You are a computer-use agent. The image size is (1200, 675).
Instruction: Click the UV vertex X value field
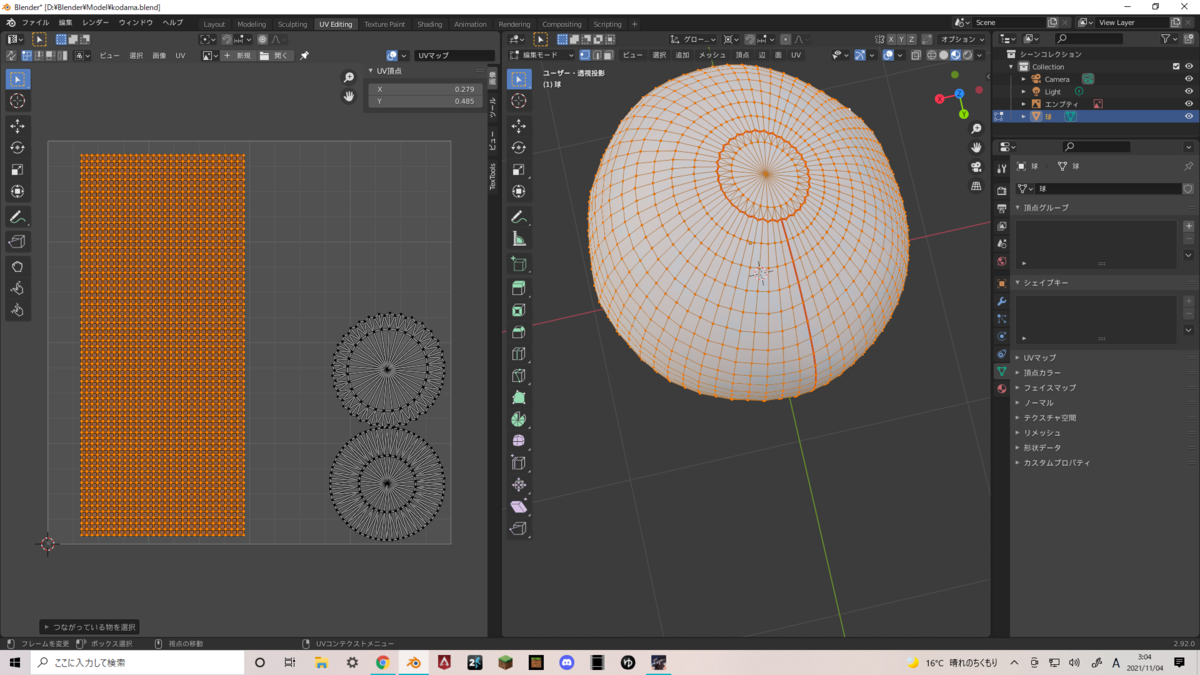pos(426,89)
